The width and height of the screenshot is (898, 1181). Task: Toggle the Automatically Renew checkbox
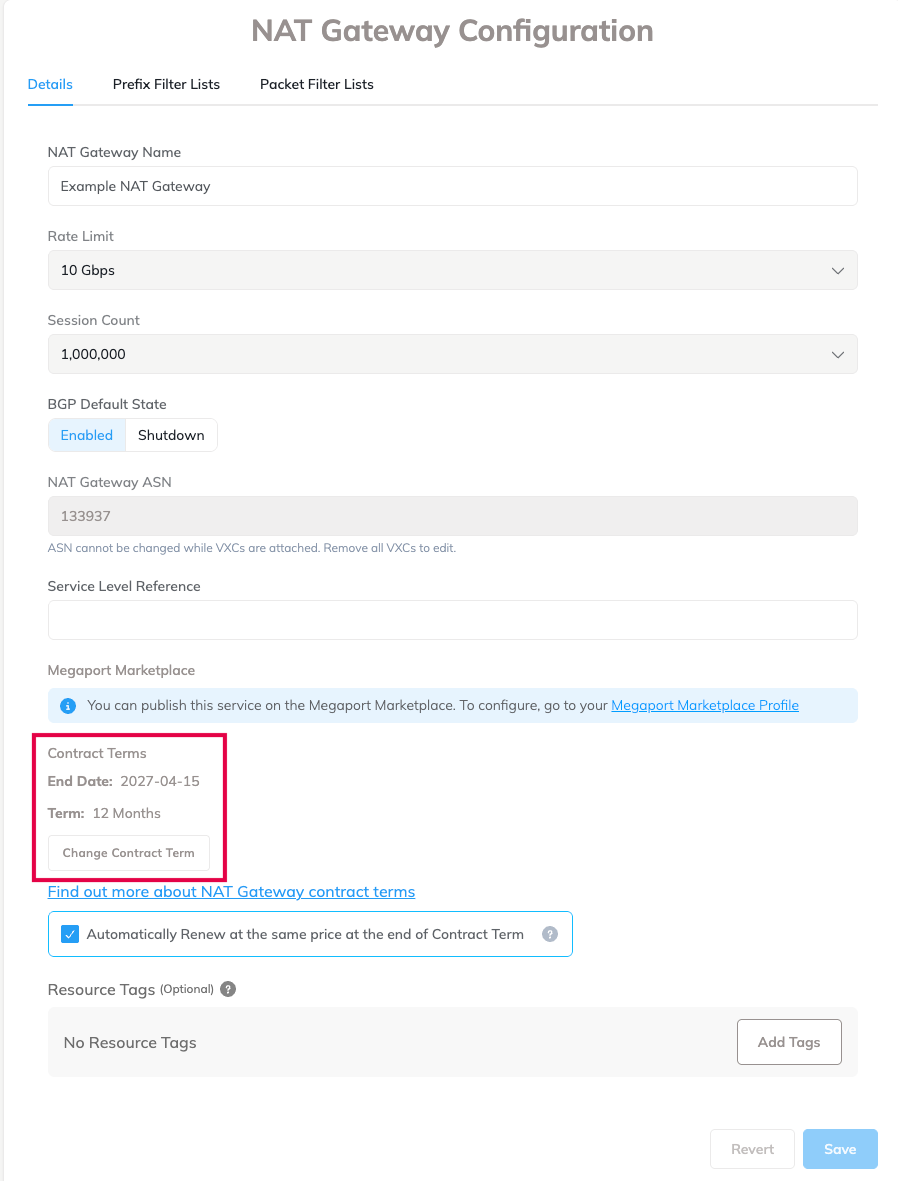click(70, 934)
